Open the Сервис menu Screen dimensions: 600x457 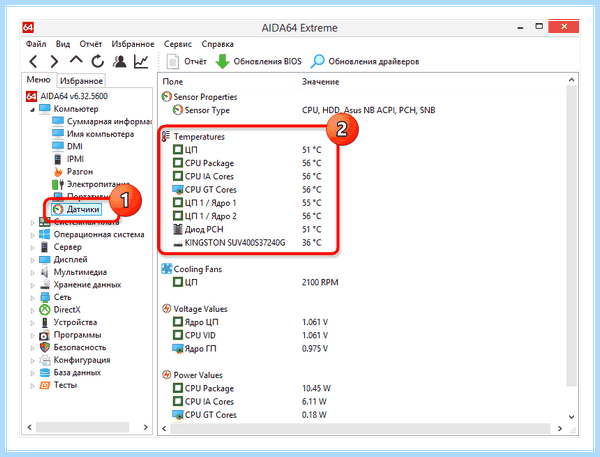click(178, 44)
